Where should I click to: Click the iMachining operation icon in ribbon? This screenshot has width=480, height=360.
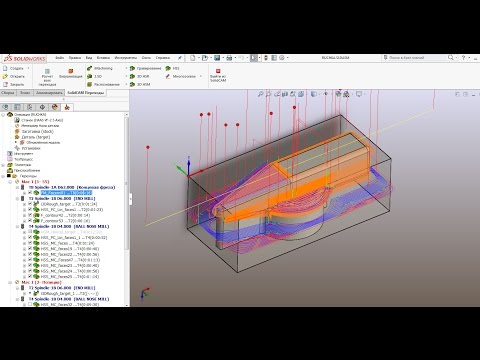tap(89, 68)
